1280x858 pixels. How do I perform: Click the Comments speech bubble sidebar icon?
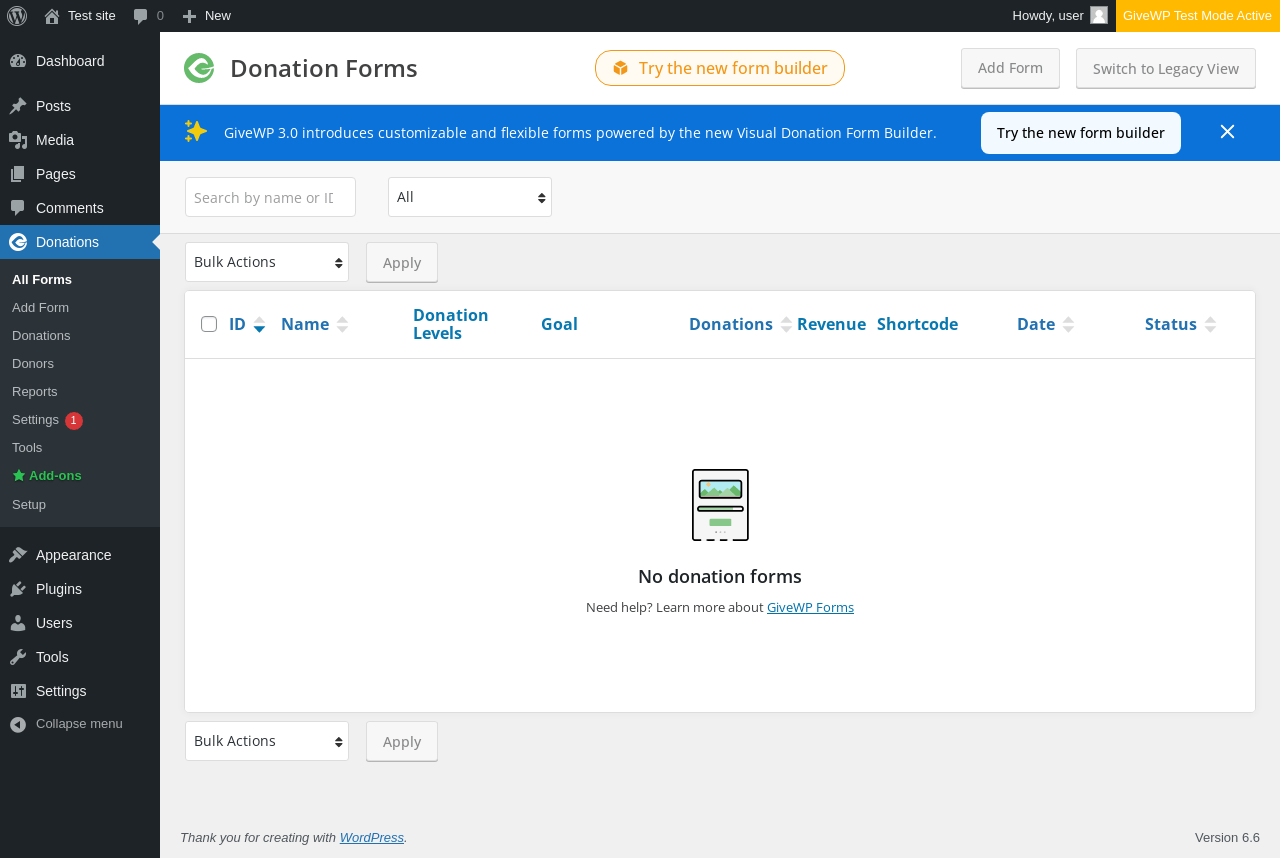coord(18,208)
